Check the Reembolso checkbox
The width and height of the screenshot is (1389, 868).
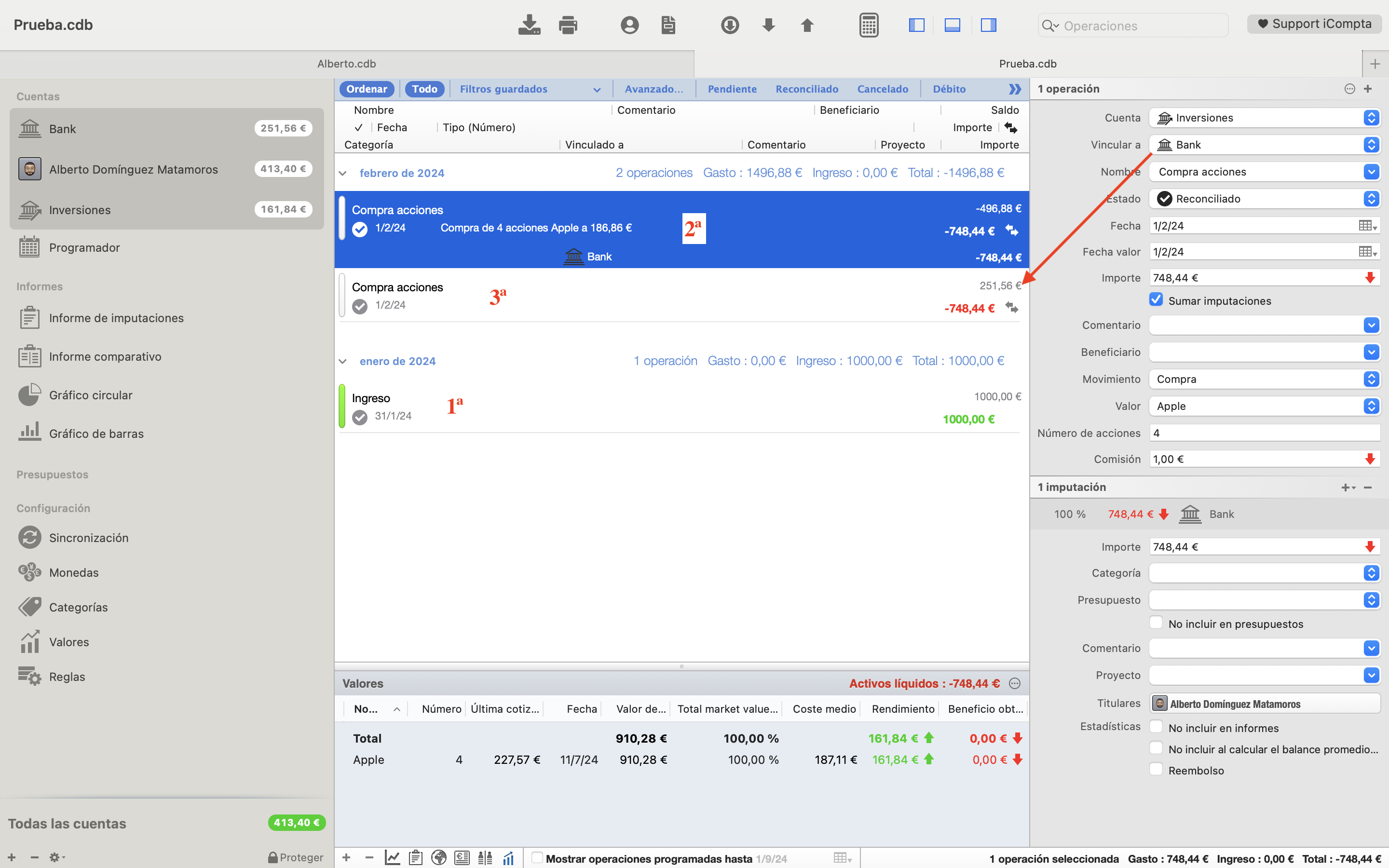[1156, 769]
